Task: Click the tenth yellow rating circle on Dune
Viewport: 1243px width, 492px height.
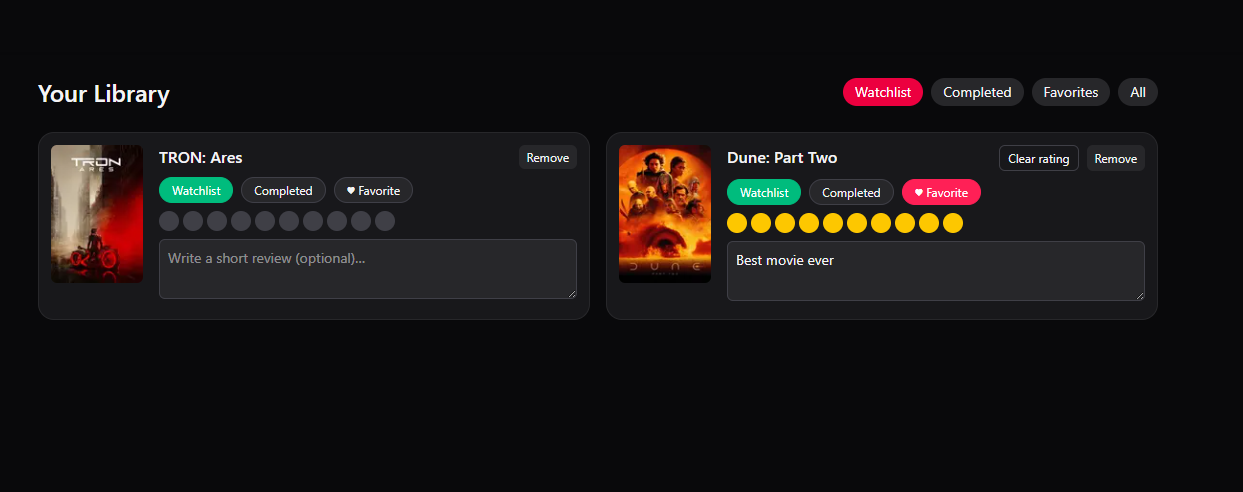Action: pos(953,223)
